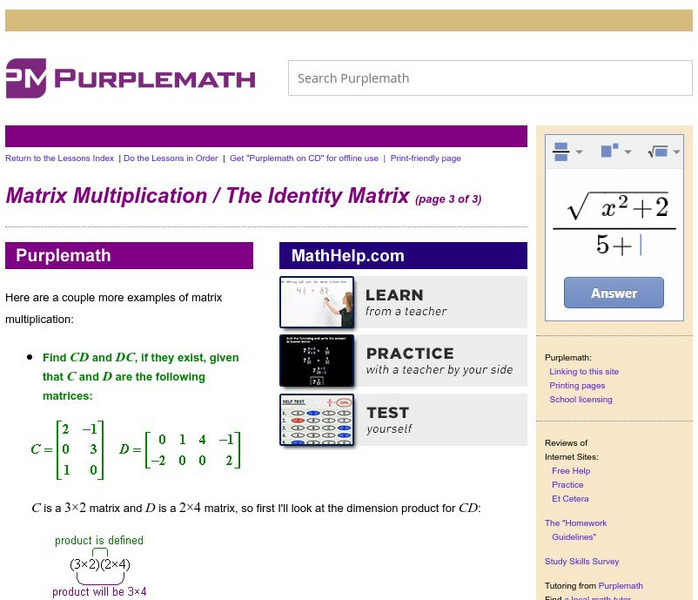Click the purple Purplemath section header
The image size is (698, 600).
point(129,255)
